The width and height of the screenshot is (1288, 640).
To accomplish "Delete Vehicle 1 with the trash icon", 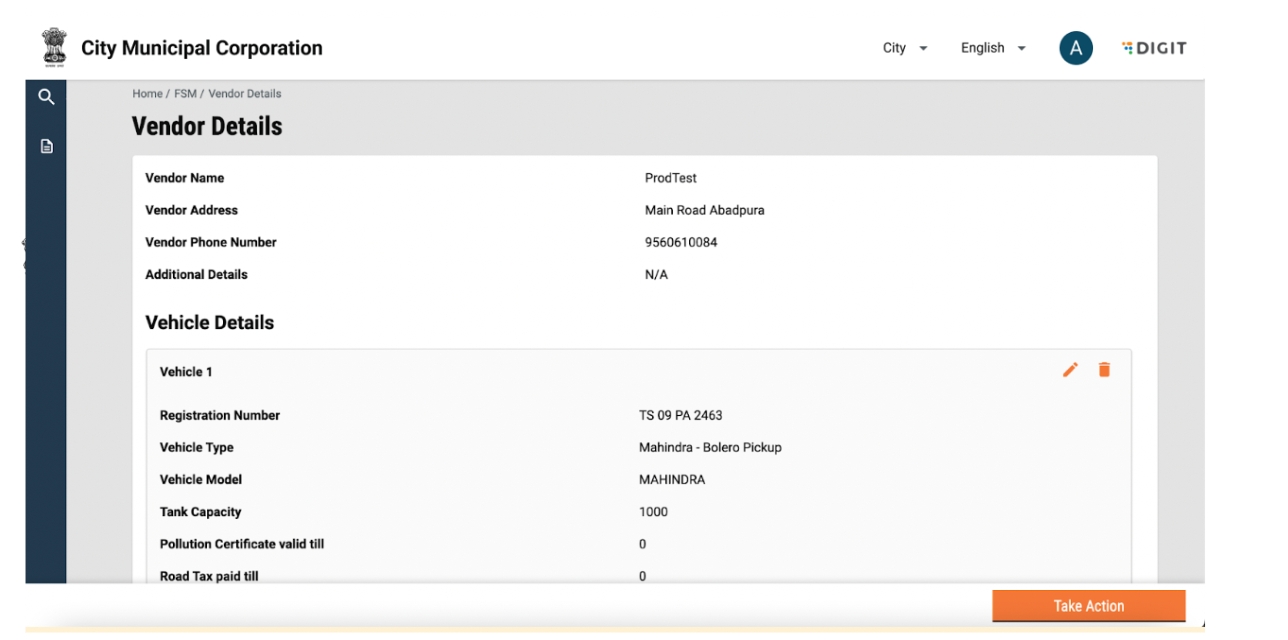I will pos(1104,370).
